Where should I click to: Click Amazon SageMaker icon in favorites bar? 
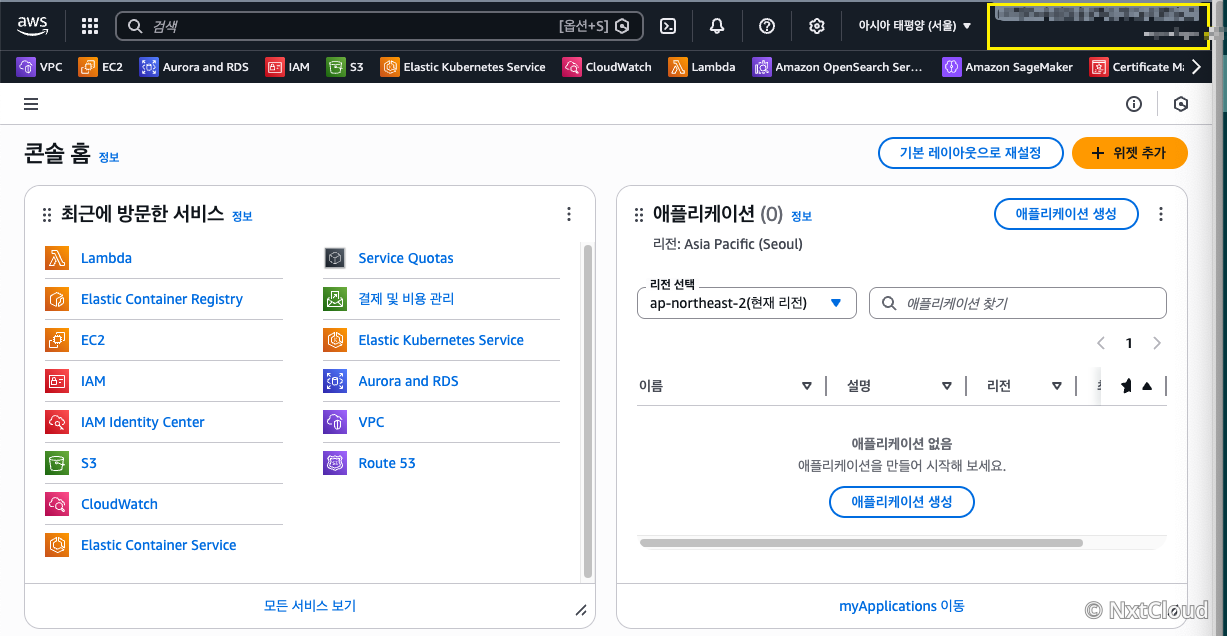click(951, 67)
